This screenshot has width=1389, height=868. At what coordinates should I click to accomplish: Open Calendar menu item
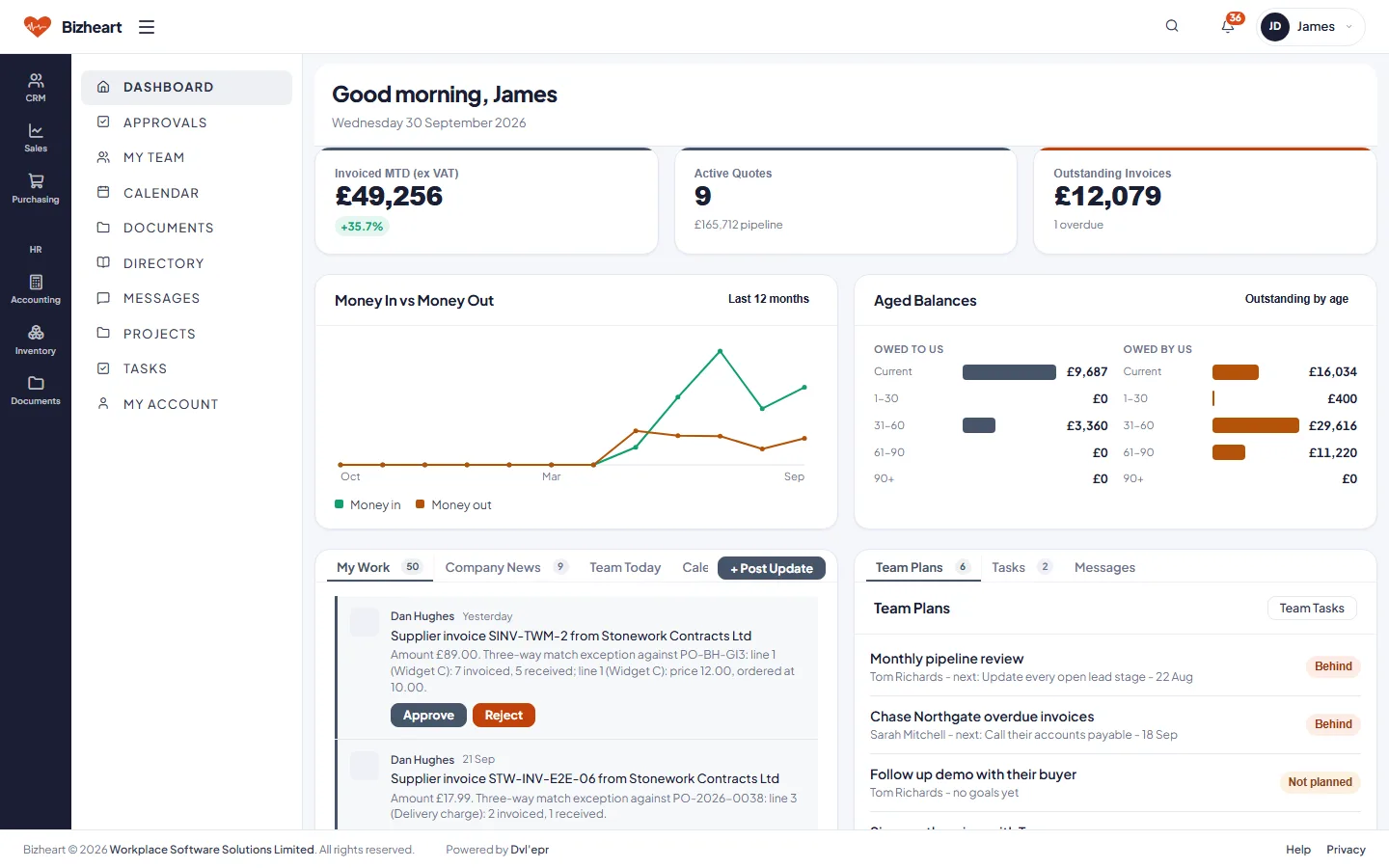(186, 193)
